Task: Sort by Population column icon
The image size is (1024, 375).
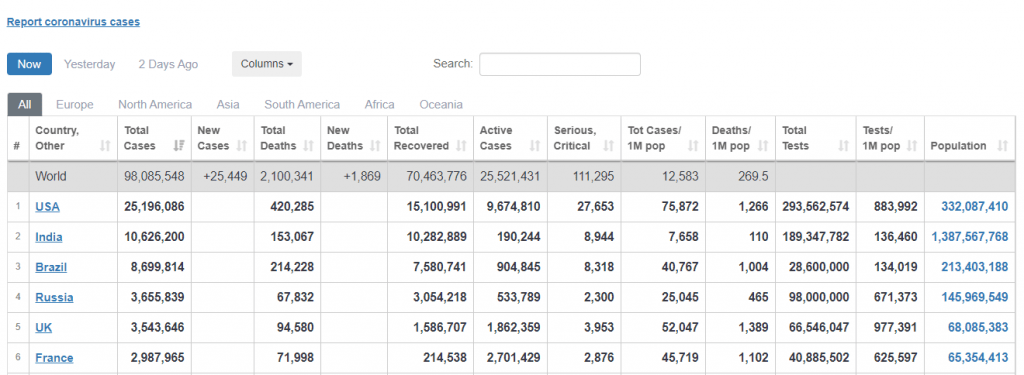Action: click(1002, 146)
